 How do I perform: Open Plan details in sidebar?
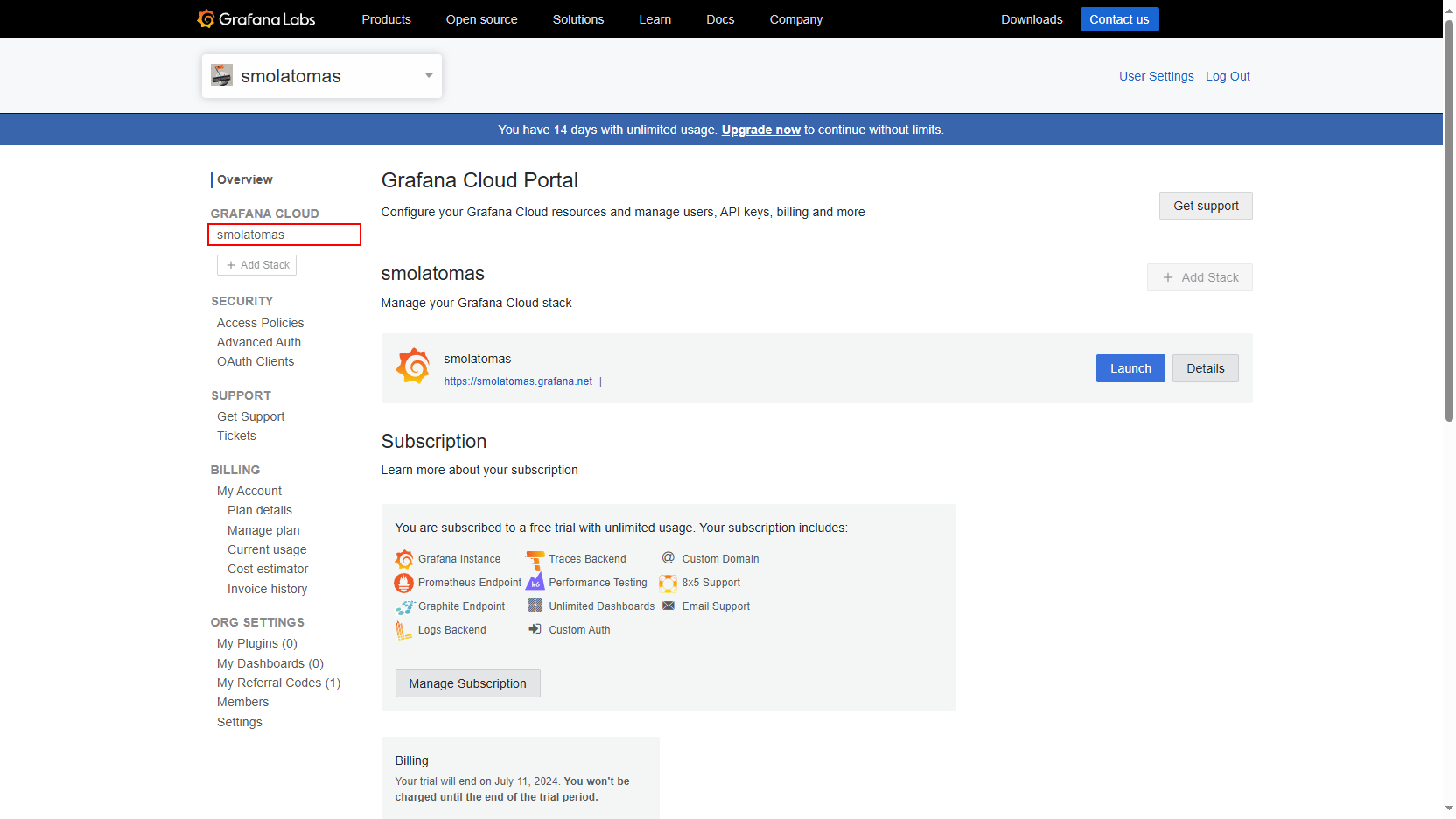point(259,510)
